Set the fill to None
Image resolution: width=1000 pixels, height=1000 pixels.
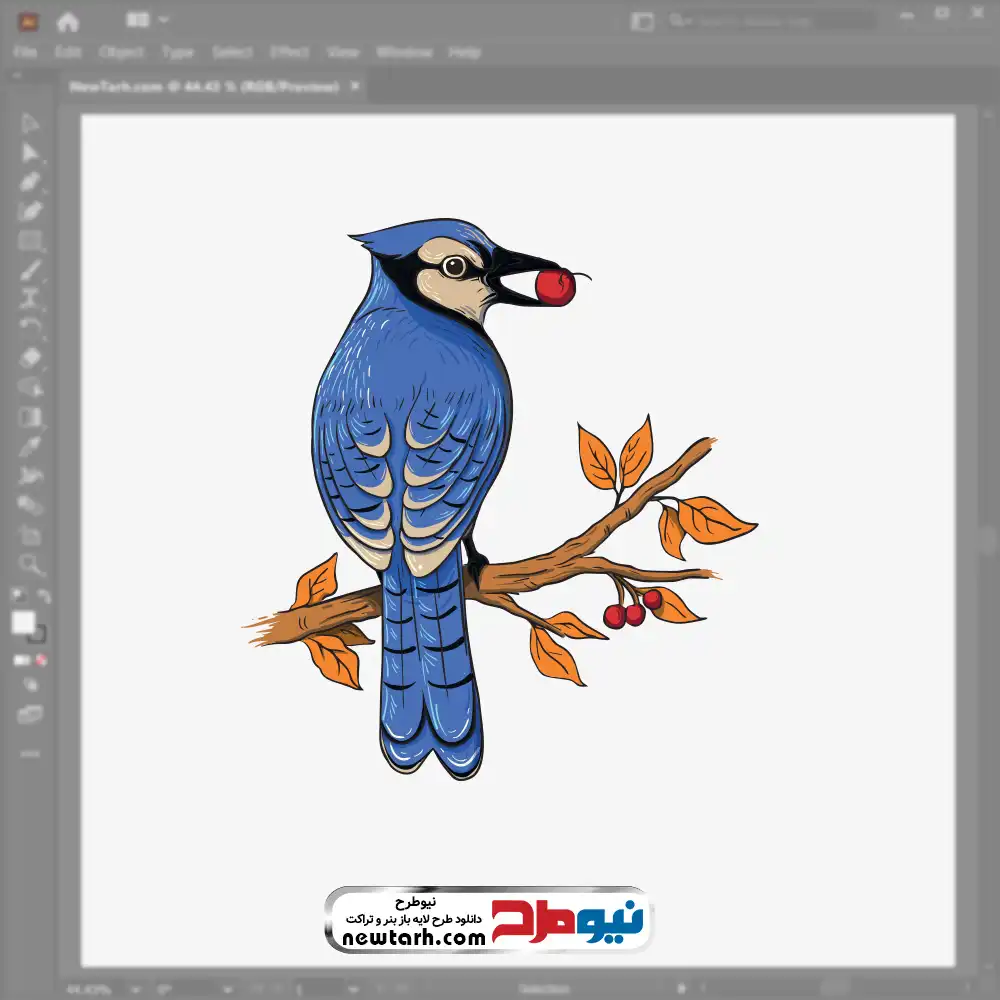coord(42,660)
